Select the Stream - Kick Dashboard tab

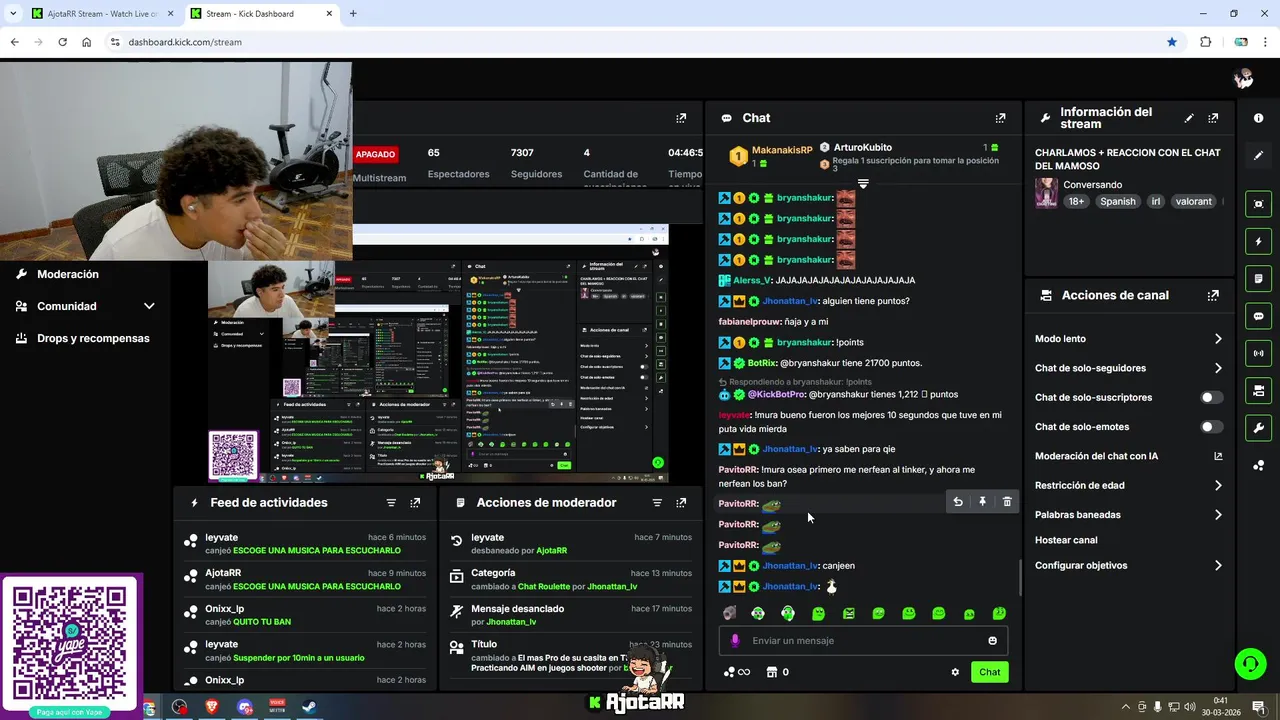coord(262,14)
